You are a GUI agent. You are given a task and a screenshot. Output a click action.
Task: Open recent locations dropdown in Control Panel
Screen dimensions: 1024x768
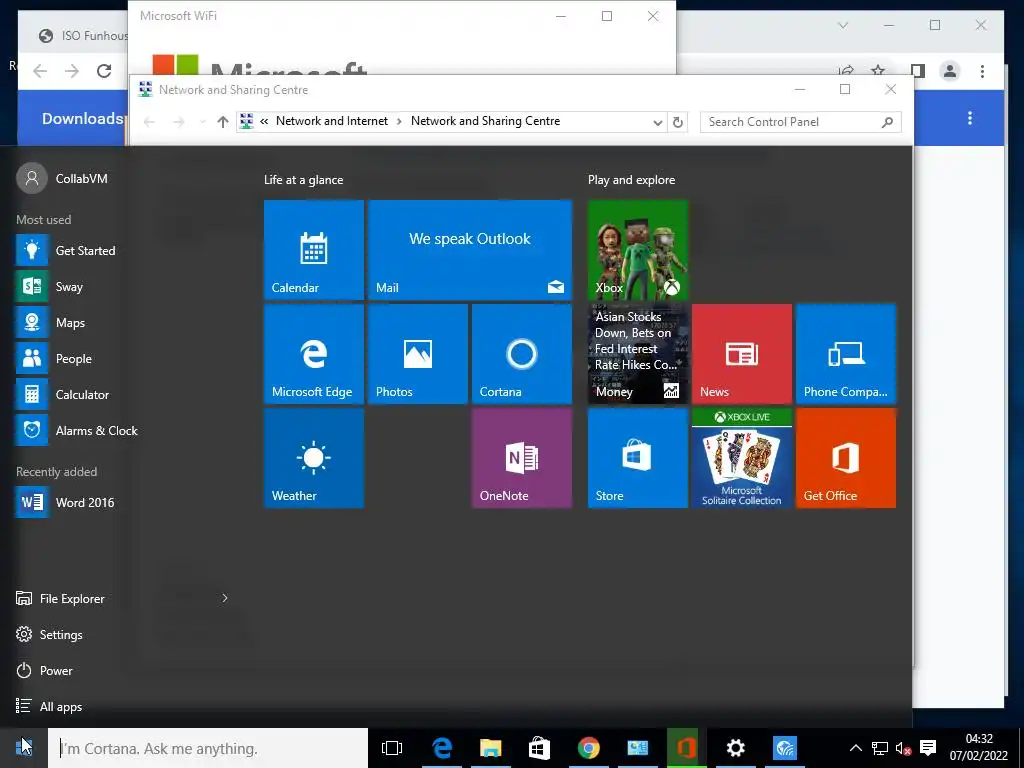pyautogui.click(x=202, y=122)
